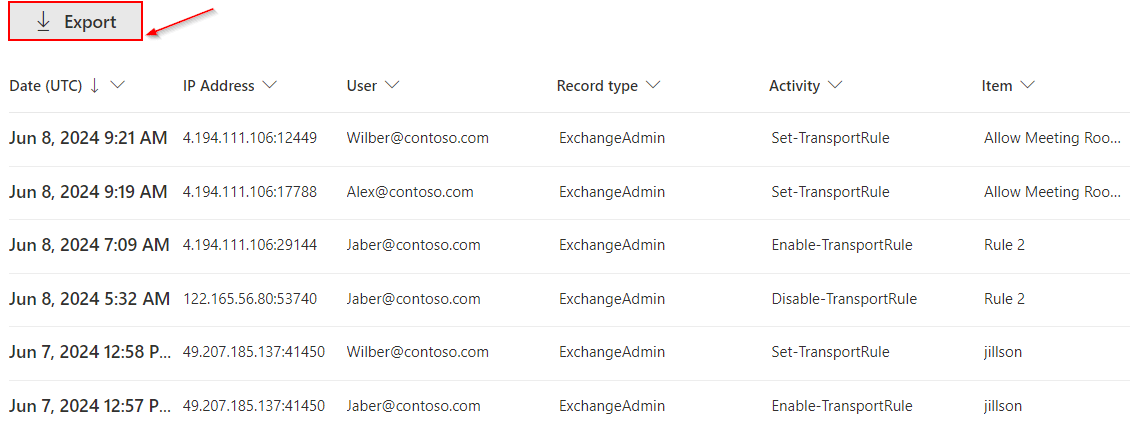Expand the Item column chevron
The height and width of the screenshot is (425, 1130).
(1027, 86)
